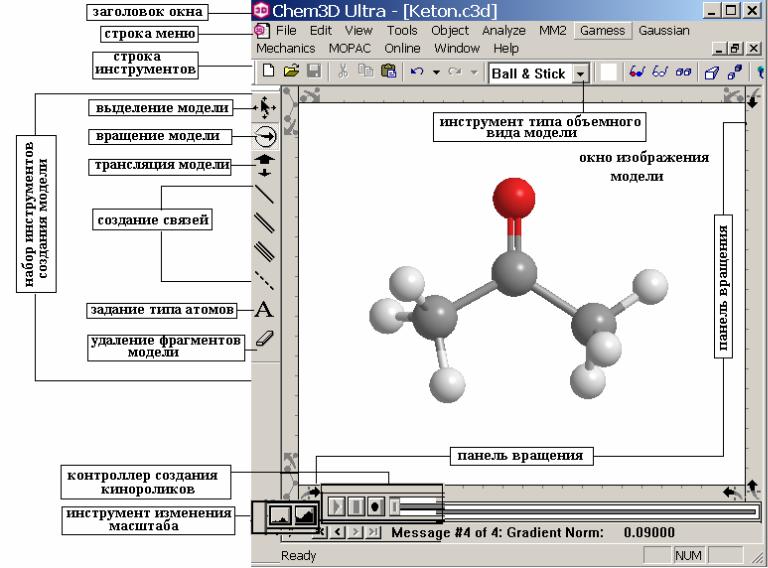
Task: Expand the Ball & Stick display type arrow
Action: [x=580, y=74]
